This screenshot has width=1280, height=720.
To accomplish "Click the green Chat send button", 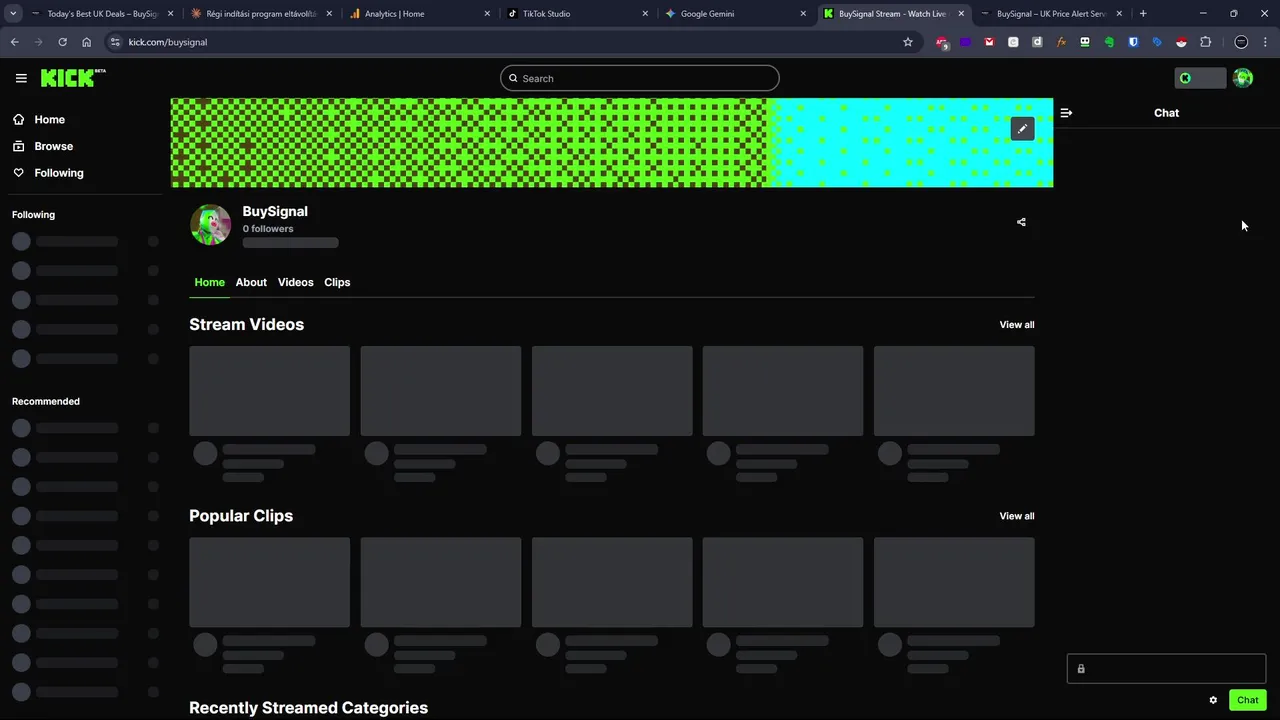I will pos(1248,700).
